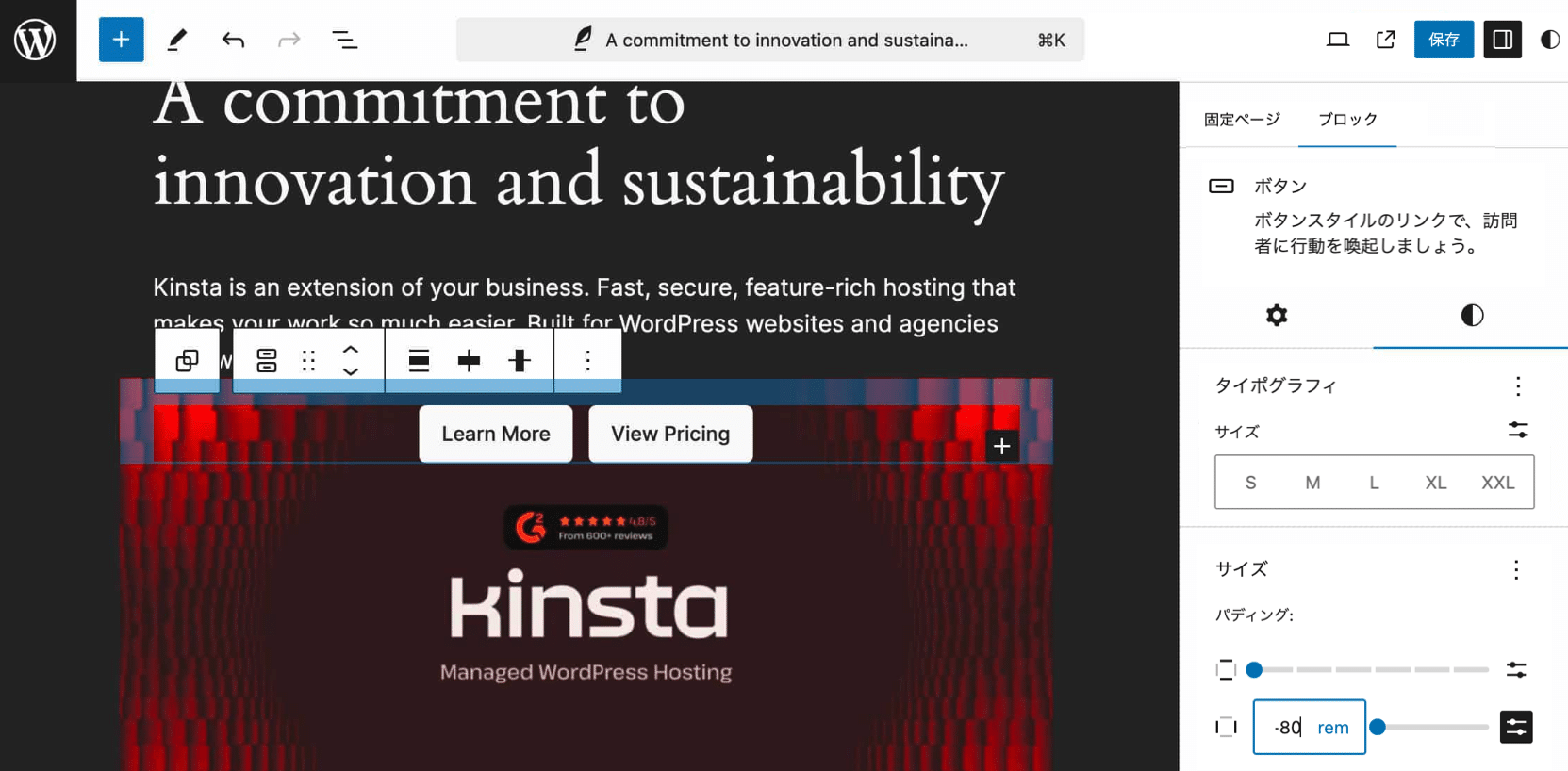
Task: Click the 保存 save button
Action: pyautogui.click(x=1444, y=40)
